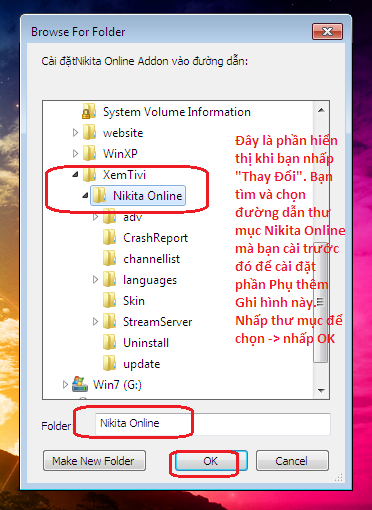The width and height of the screenshot is (372, 510).
Task: Close the Browse For Folder dialog
Action: [x=327, y=32]
